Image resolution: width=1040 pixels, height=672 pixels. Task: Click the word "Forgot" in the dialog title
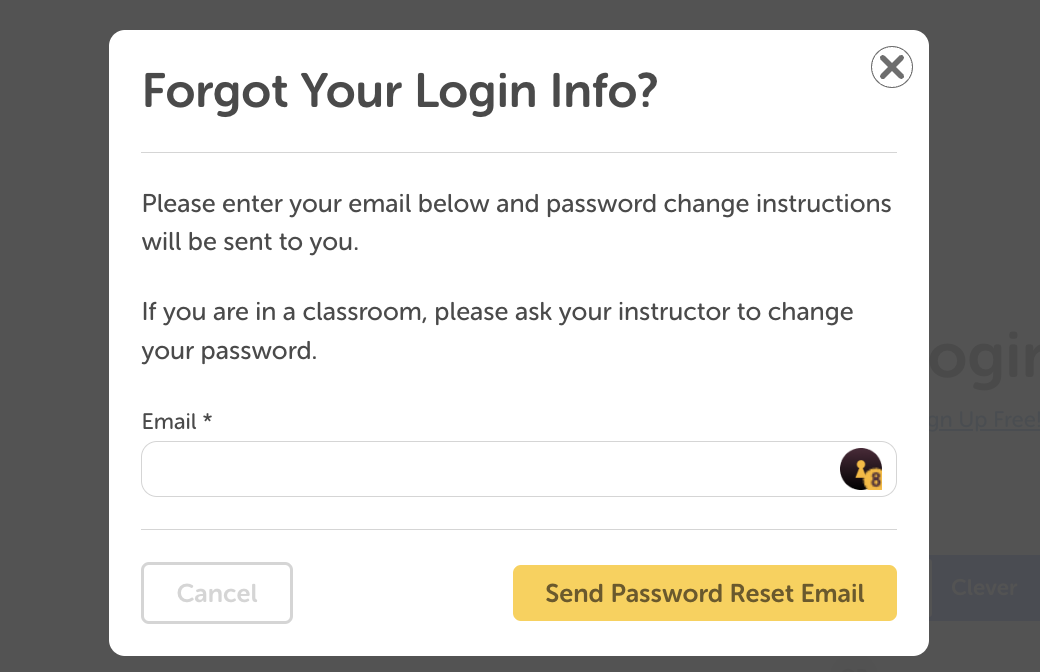pos(216,92)
